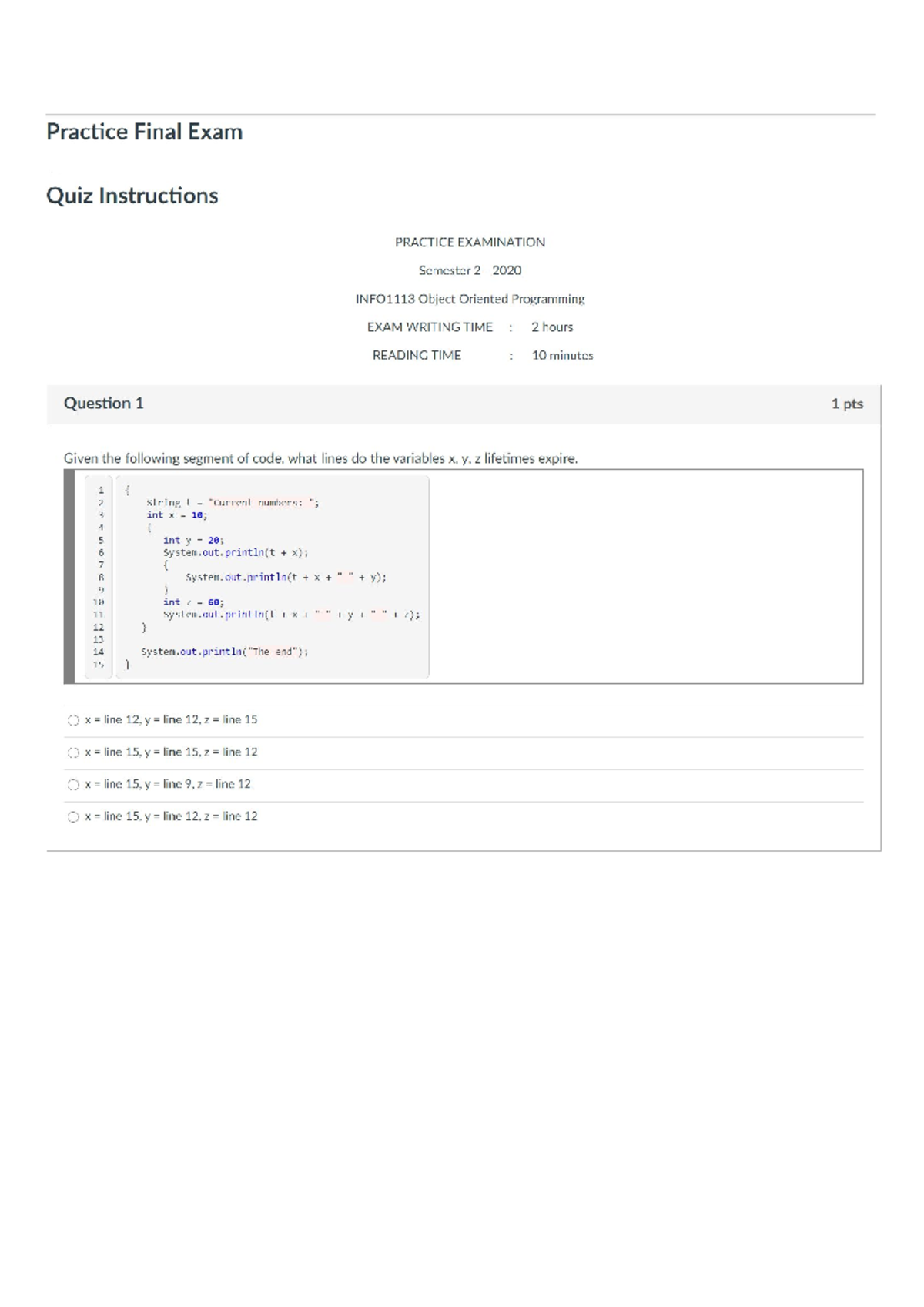Click 'INFO1113 Object Oriented Programming' course name
The height and width of the screenshot is (1307, 924).
click(470, 299)
